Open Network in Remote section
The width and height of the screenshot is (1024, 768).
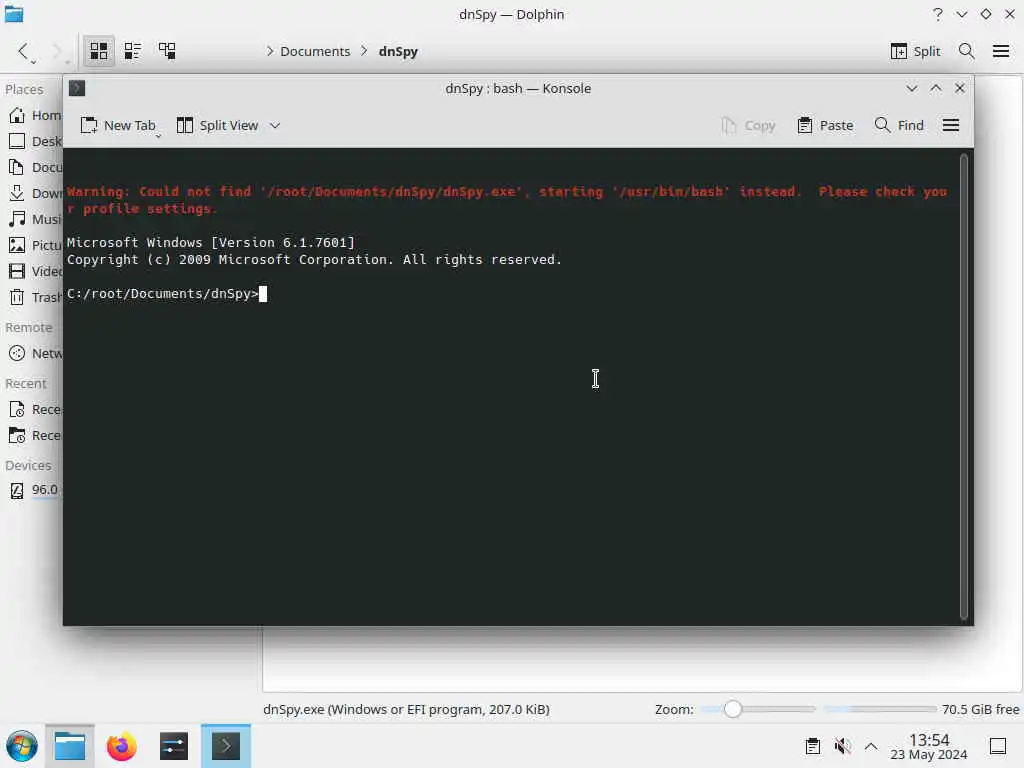coord(34,353)
